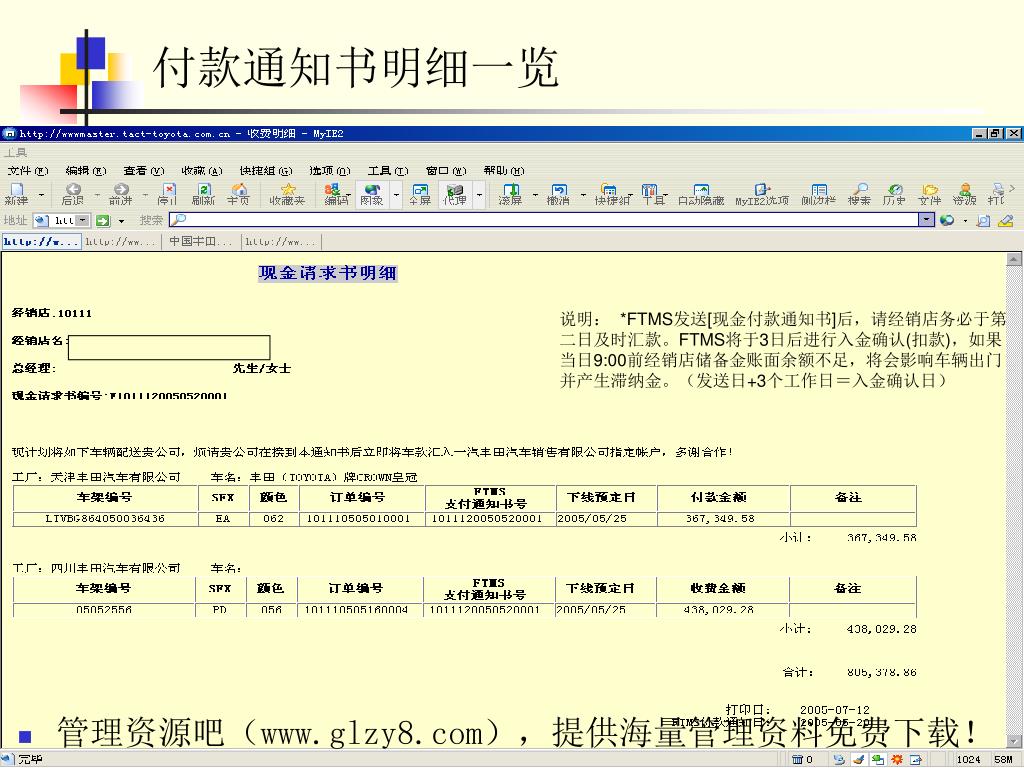Image resolution: width=1024 pixels, height=768 pixels.
Task: Open the search box dropdown arrow
Action: [927, 220]
